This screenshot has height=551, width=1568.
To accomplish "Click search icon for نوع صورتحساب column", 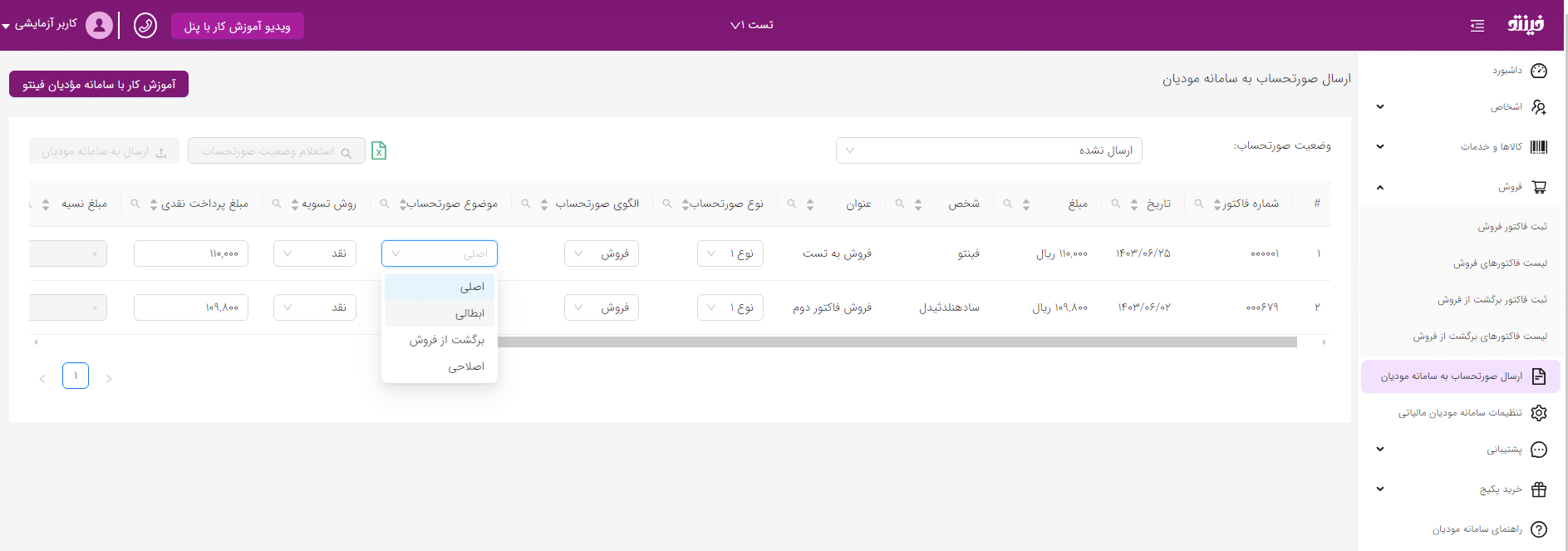I will click(x=666, y=204).
